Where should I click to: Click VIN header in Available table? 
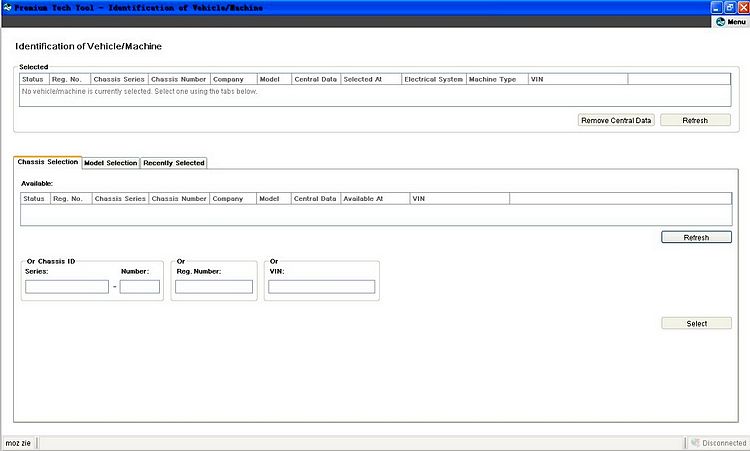tap(460, 198)
